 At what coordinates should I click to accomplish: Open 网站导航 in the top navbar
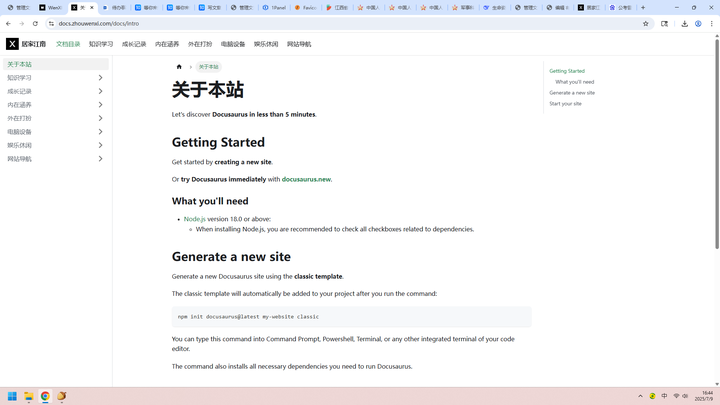299,44
